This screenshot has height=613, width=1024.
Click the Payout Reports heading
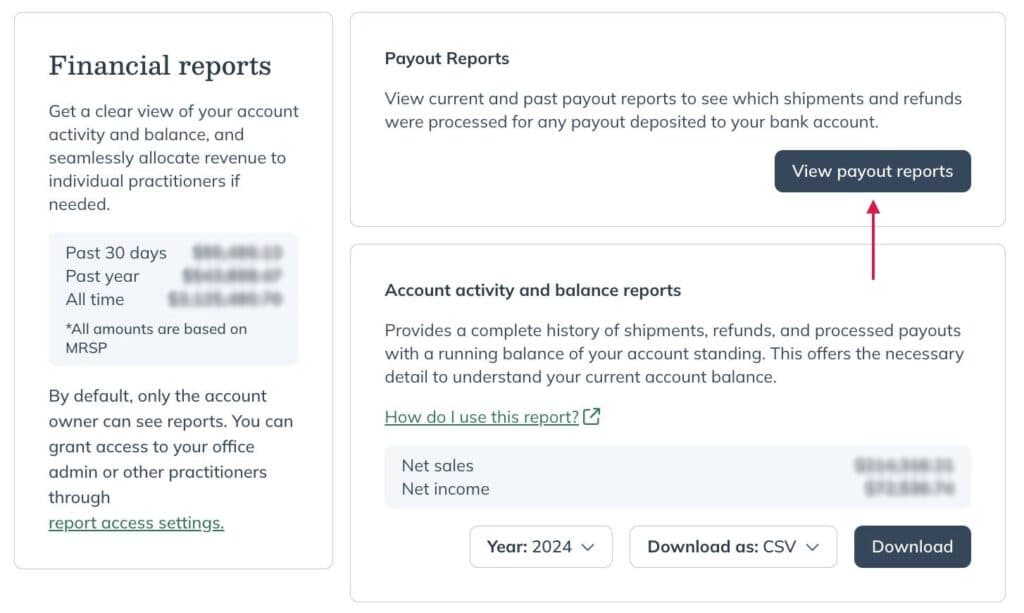[x=447, y=59]
